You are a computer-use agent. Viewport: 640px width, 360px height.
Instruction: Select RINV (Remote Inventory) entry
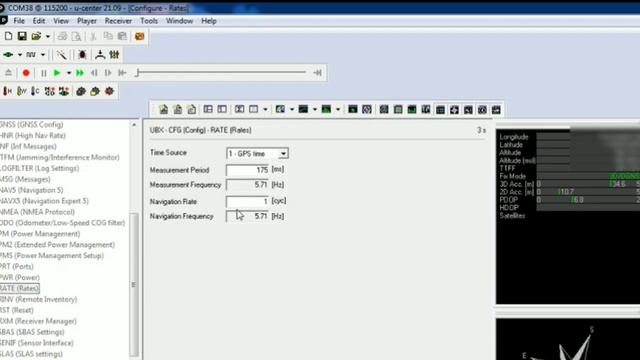[x=38, y=299]
